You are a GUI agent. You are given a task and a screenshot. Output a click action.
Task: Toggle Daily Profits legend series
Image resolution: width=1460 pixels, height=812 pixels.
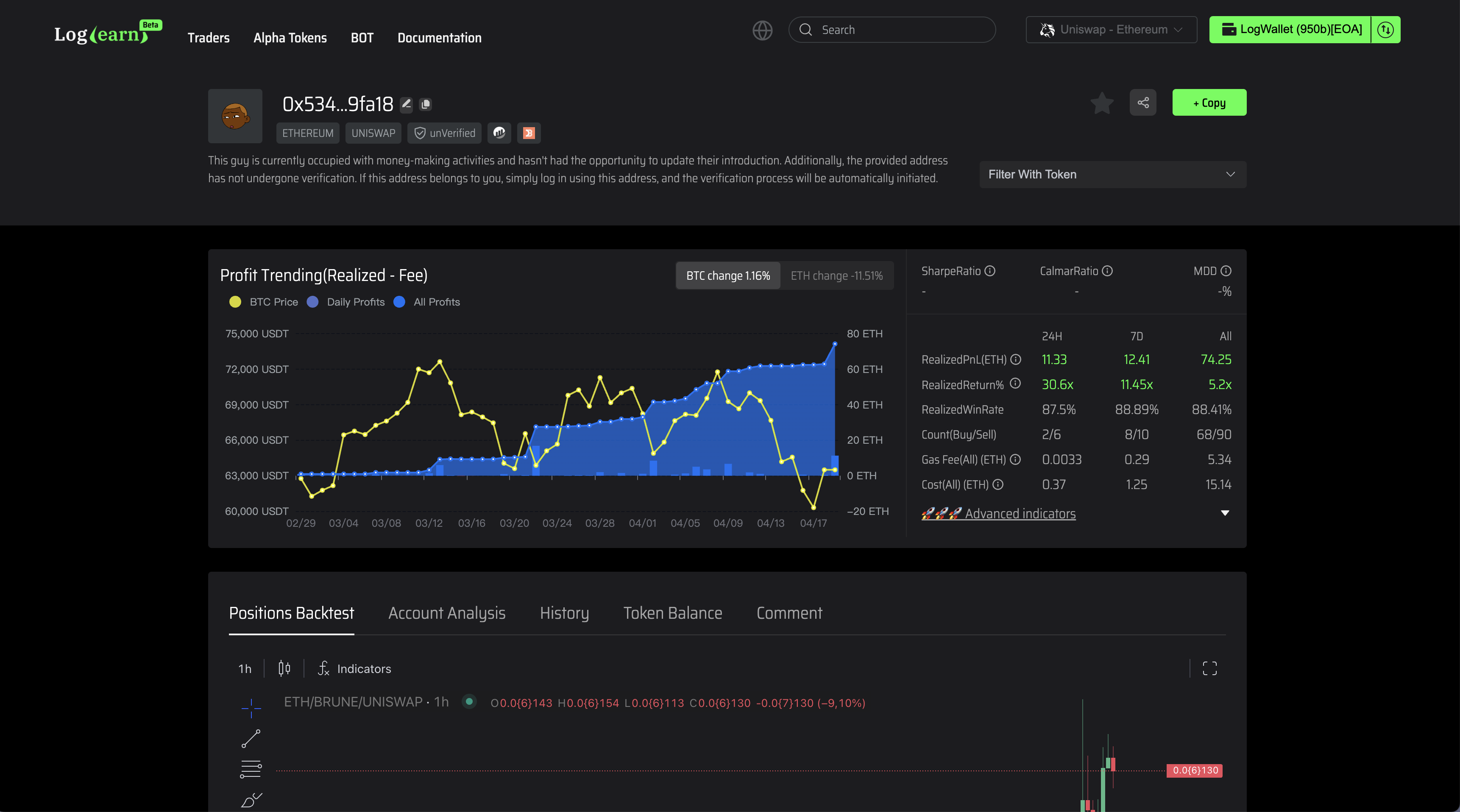(x=346, y=302)
